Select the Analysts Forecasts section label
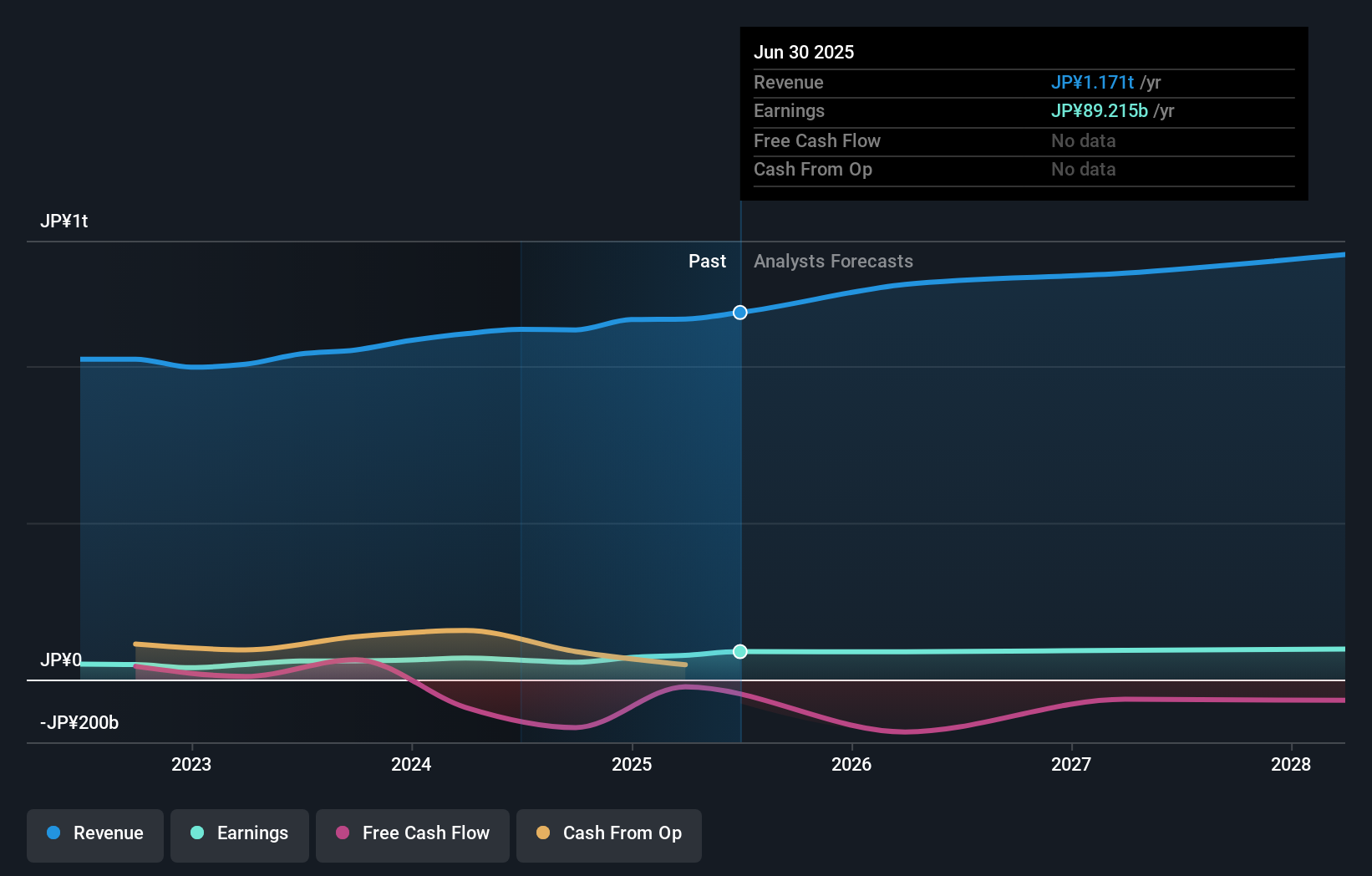The height and width of the screenshot is (876, 1372). pos(833,261)
